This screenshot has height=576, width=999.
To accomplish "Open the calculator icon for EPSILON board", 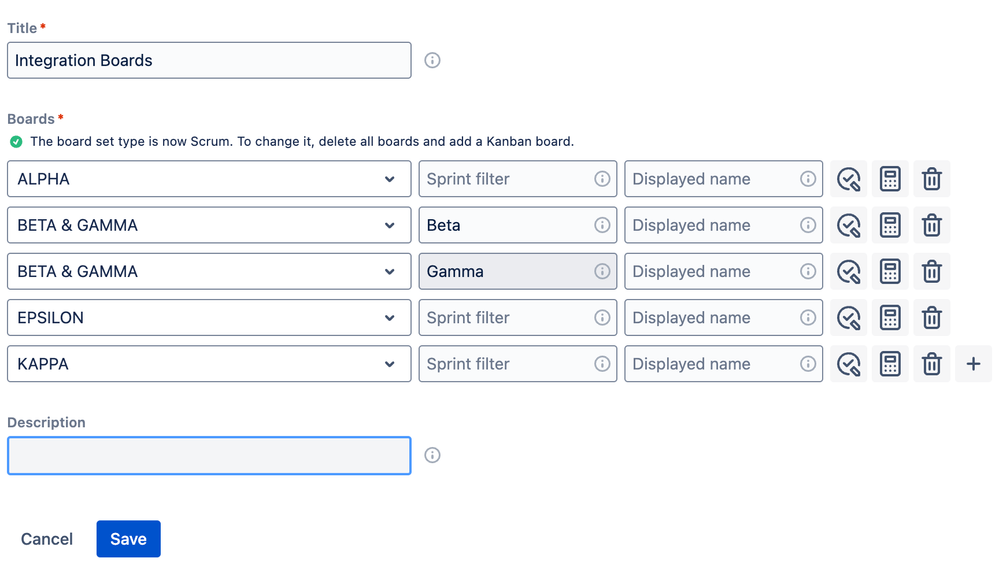I will (x=890, y=318).
